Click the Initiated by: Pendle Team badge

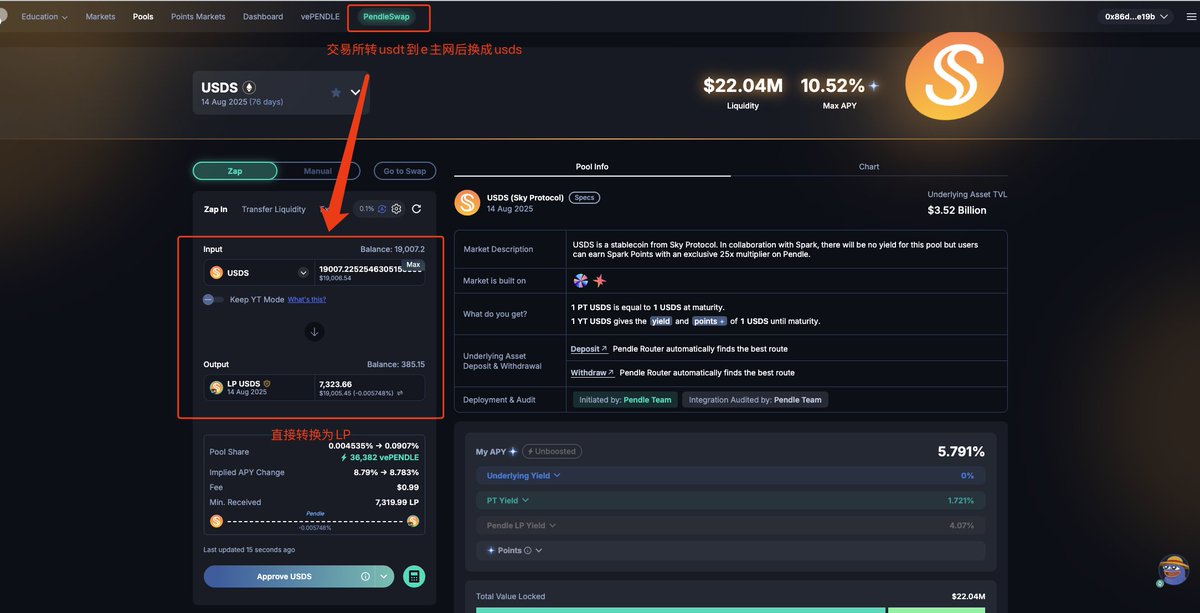pyautogui.click(x=625, y=400)
